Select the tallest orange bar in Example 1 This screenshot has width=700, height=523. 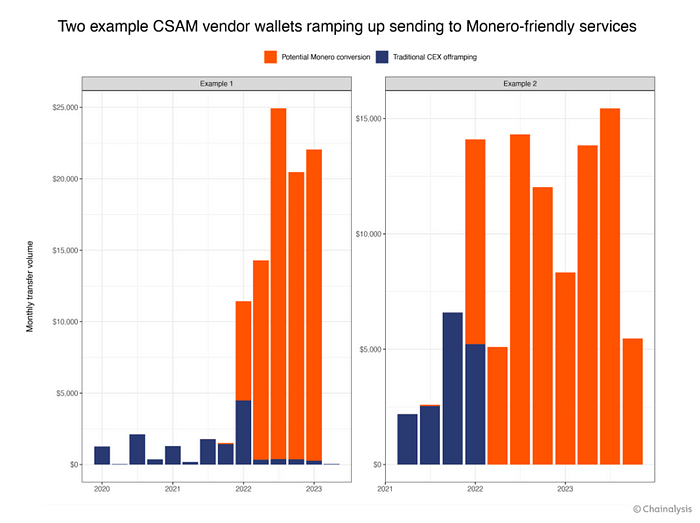click(279, 284)
